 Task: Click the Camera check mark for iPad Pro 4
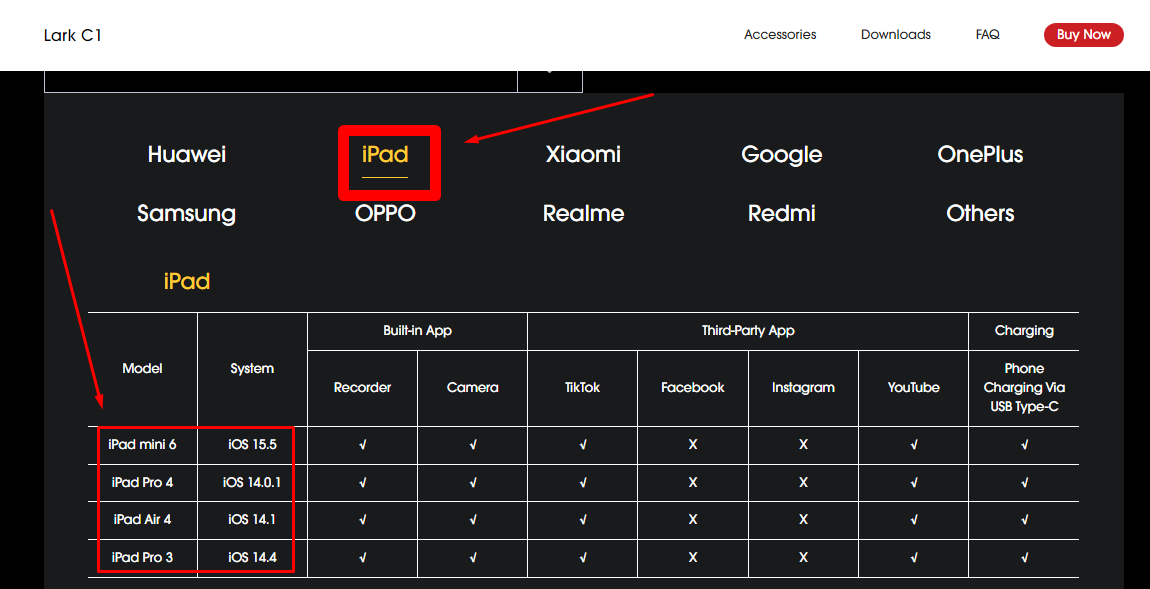pos(472,483)
